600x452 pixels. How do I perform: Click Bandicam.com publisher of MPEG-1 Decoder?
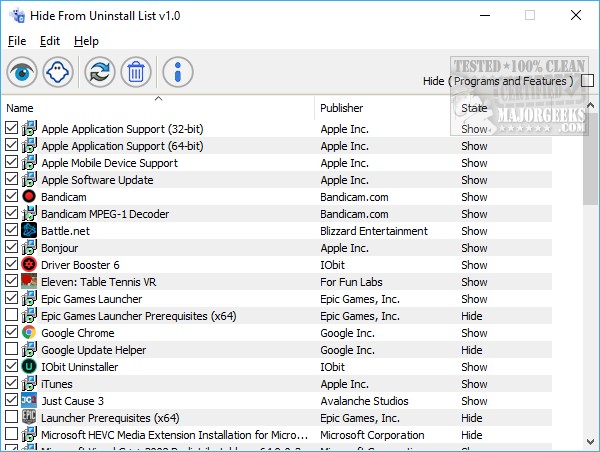pos(354,214)
